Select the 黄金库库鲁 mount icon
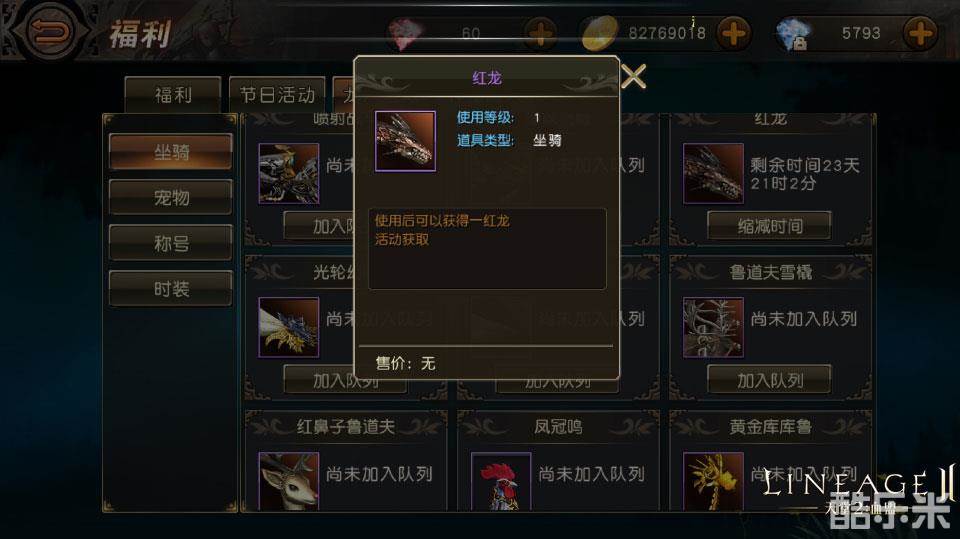960x539 pixels. coord(713,481)
